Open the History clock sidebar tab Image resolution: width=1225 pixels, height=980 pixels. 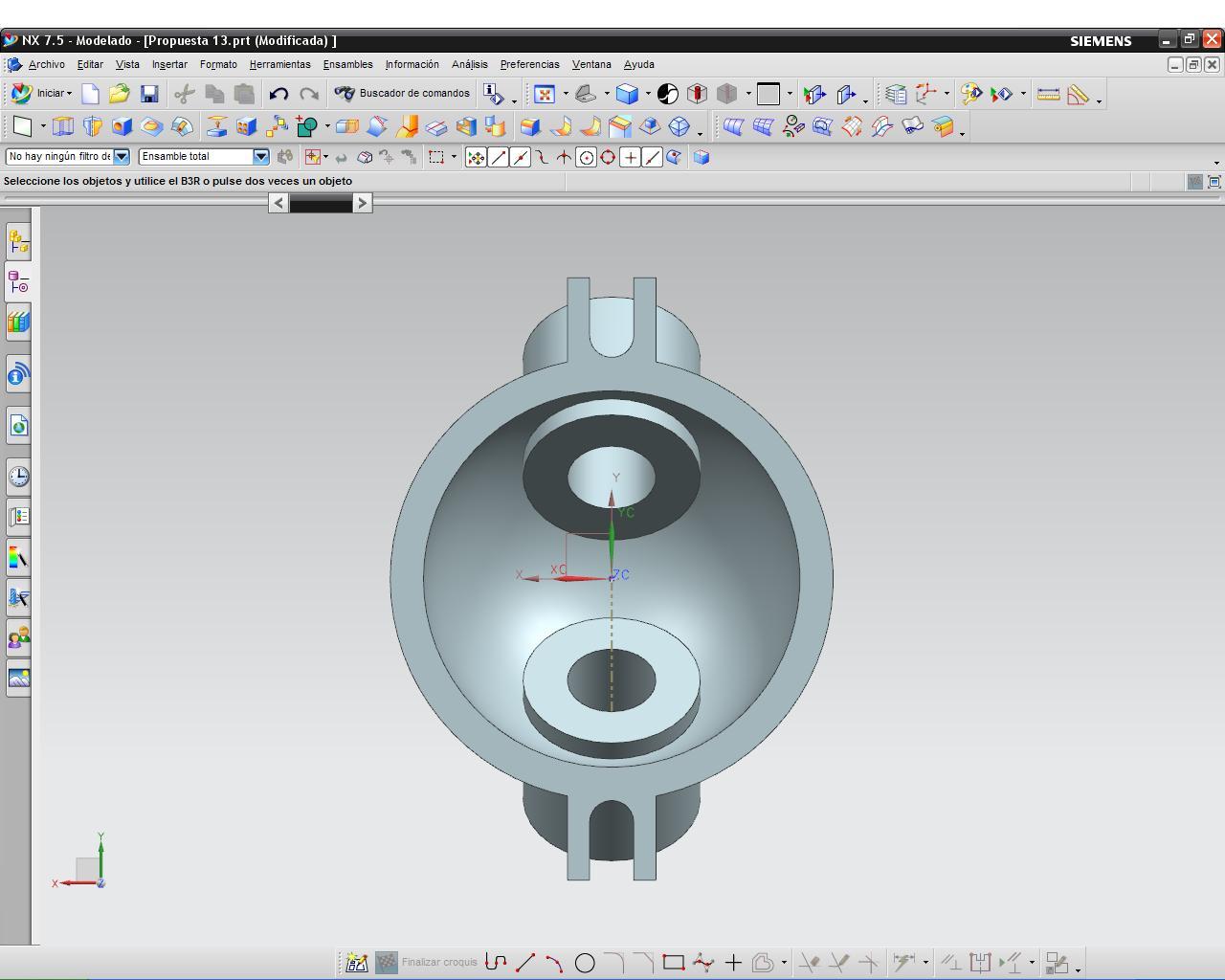pos(18,477)
